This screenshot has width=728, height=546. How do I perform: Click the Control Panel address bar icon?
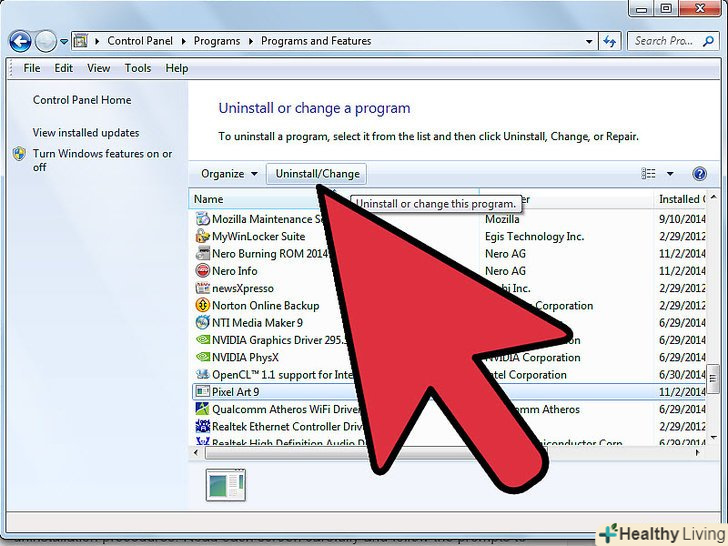coord(81,41)
